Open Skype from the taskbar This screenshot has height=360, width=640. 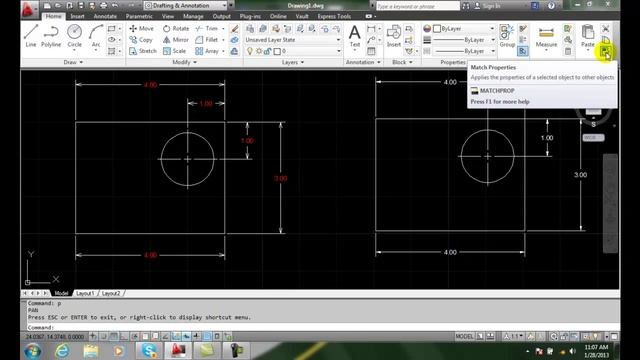point(149,351)
